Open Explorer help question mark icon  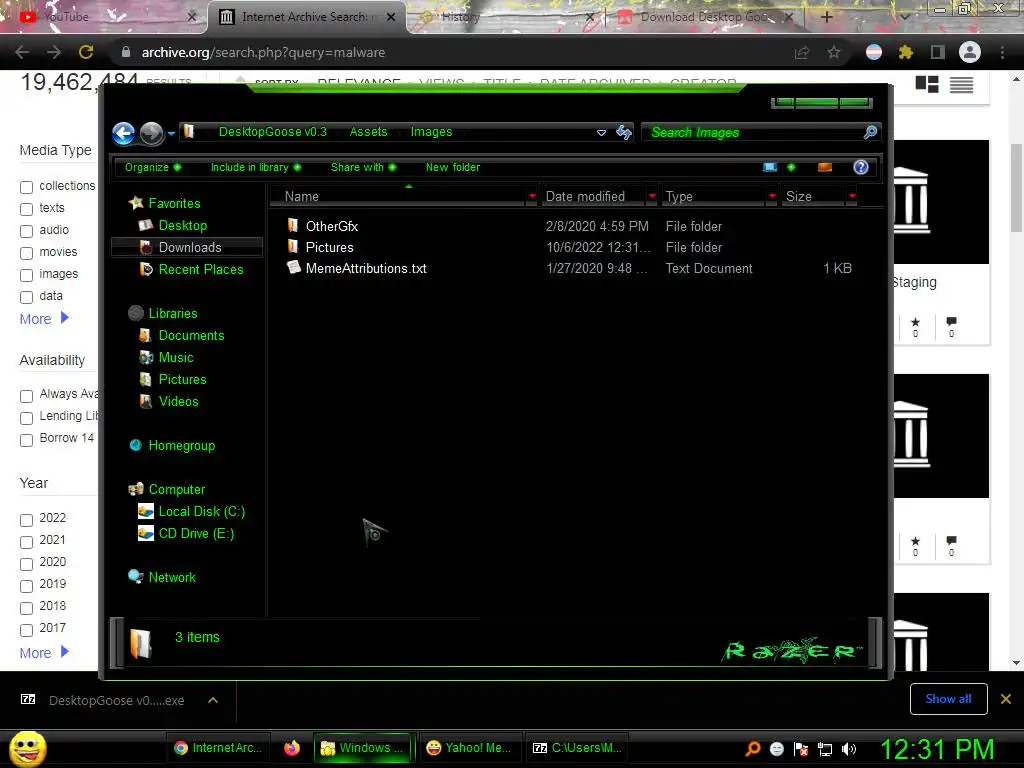[x=861, y=167]
